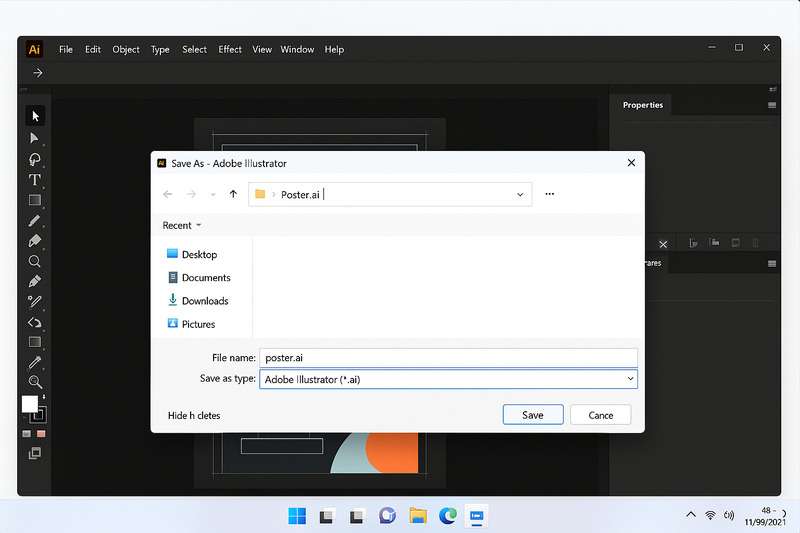Select Downloads in sidebar
This screenshot has height=533, width=800.
(x=198, y=300)
